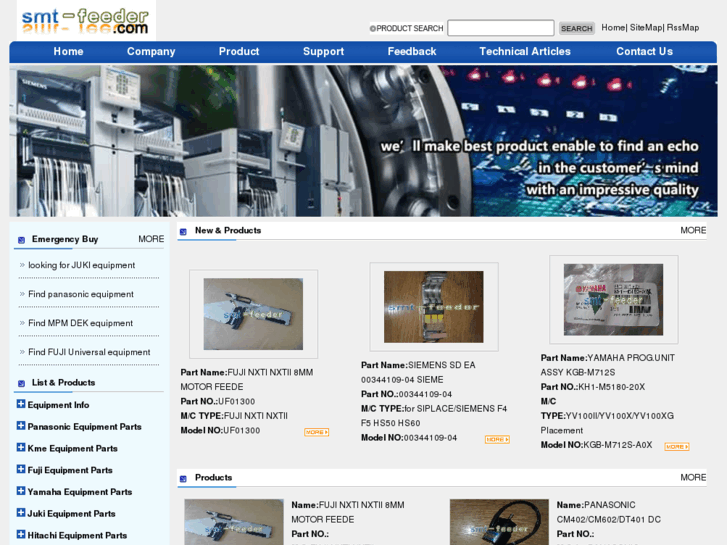Viewport: 727px width, 545px height.
Task: Click the PANASONIC CM402/CM602/DT401 DC name text
Action: [x=609, y=512]
